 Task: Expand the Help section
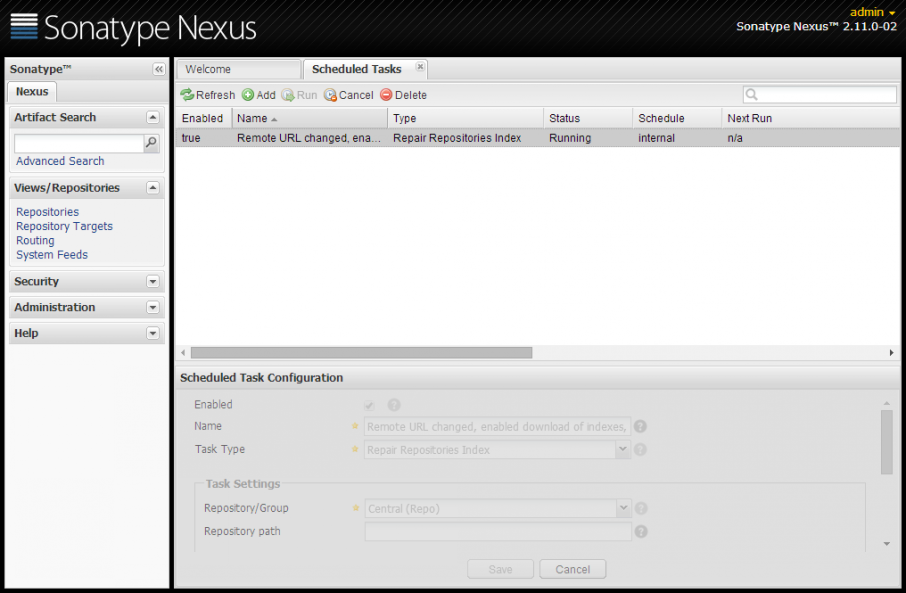[x=153, y=333]
